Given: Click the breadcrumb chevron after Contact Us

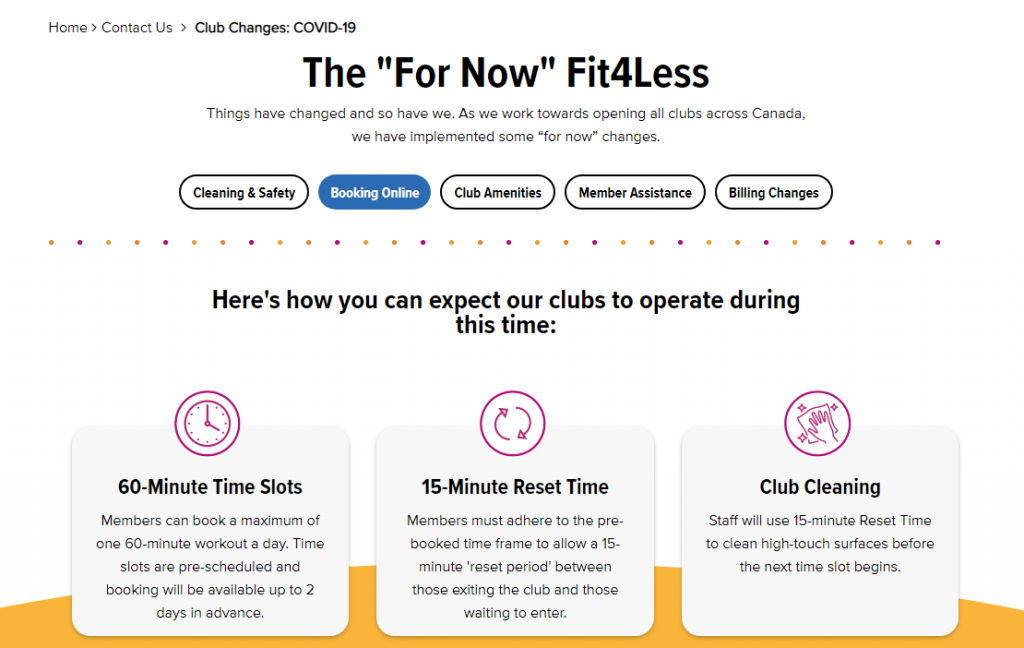Looking at the screenshot, I should point(184,28).
